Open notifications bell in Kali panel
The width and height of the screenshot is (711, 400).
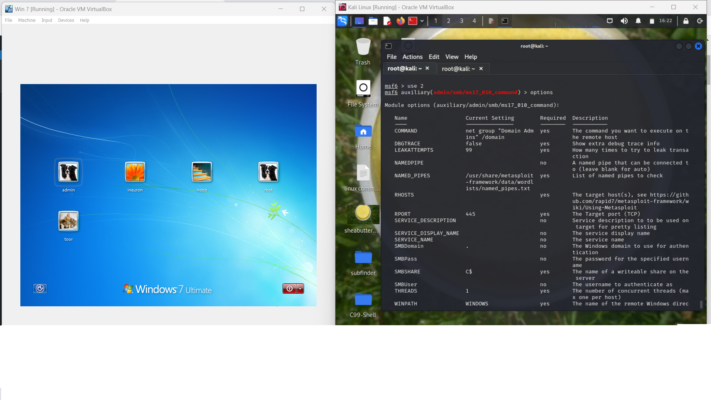pos(638,21)
